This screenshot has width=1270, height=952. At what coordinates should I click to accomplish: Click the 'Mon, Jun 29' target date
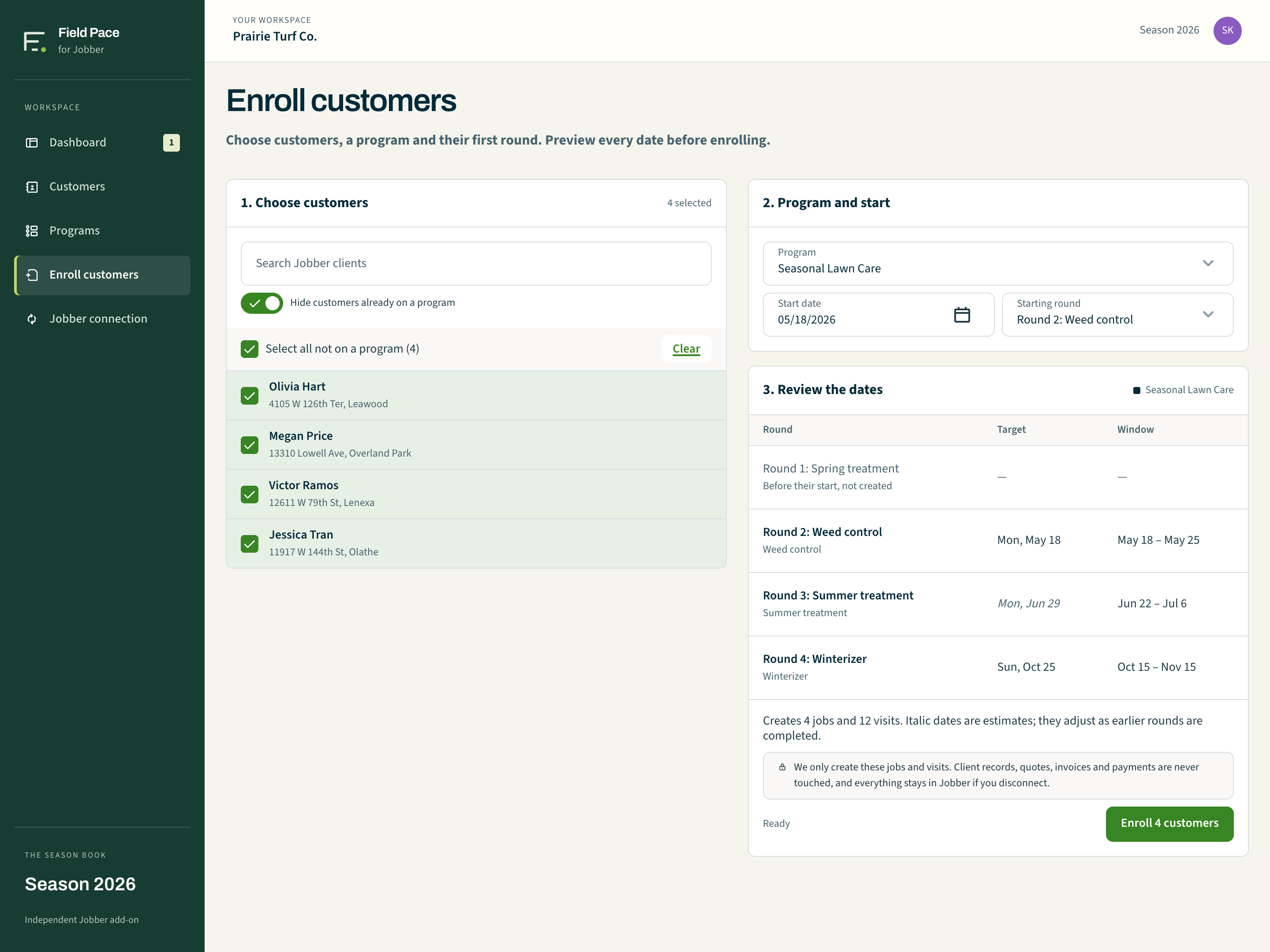tap(1028, 604)
